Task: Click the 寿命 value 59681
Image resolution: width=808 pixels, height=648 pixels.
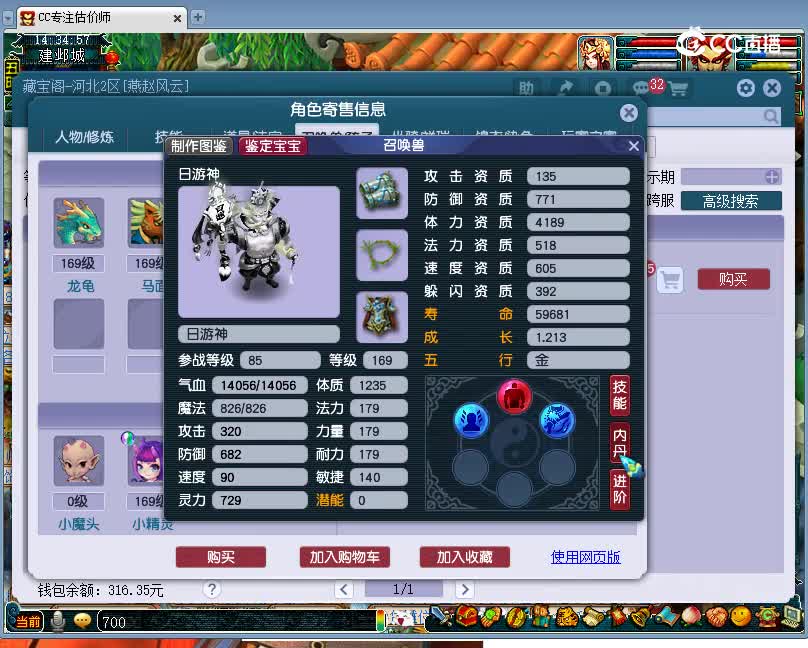Action: [x=578, y=314]
